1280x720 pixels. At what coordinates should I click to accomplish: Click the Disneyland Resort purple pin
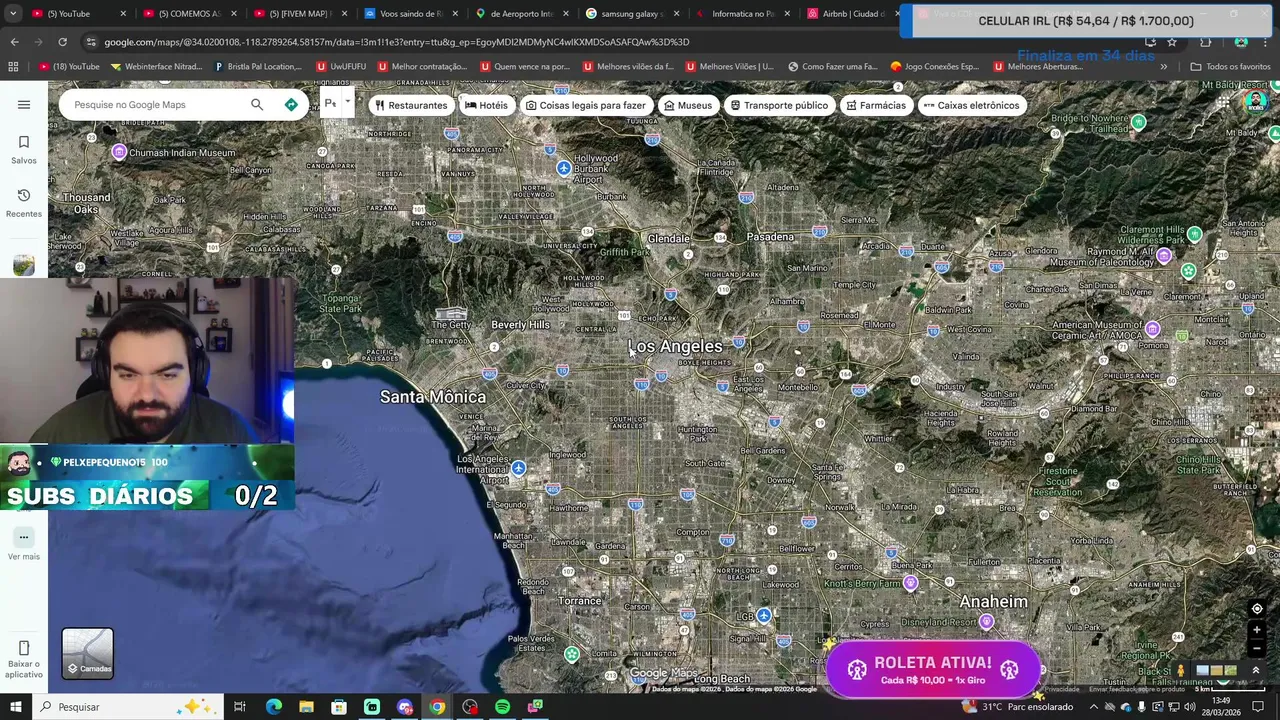(986, 622)
